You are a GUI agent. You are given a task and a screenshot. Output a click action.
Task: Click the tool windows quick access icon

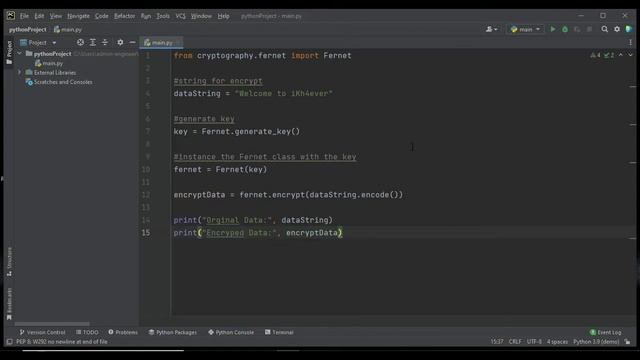point(9,342)
